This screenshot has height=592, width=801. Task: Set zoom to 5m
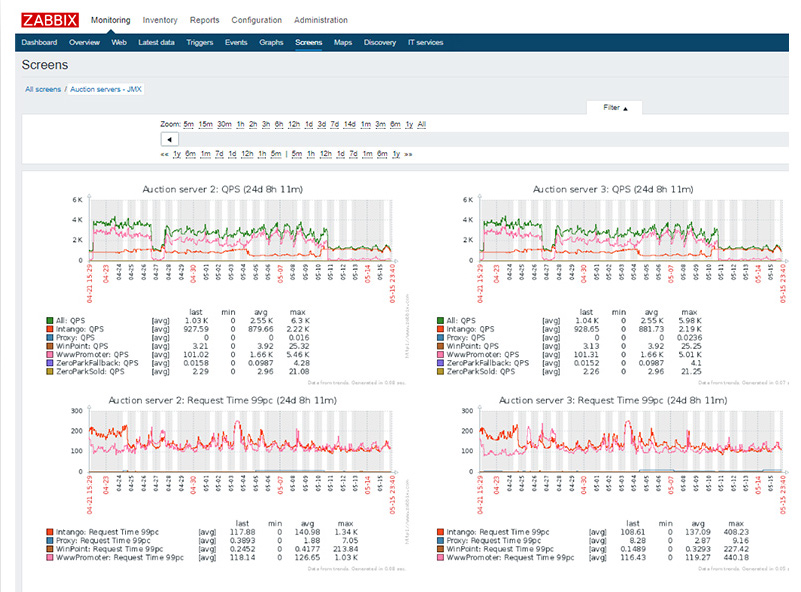pyautogui.click(x=189, y=124)
